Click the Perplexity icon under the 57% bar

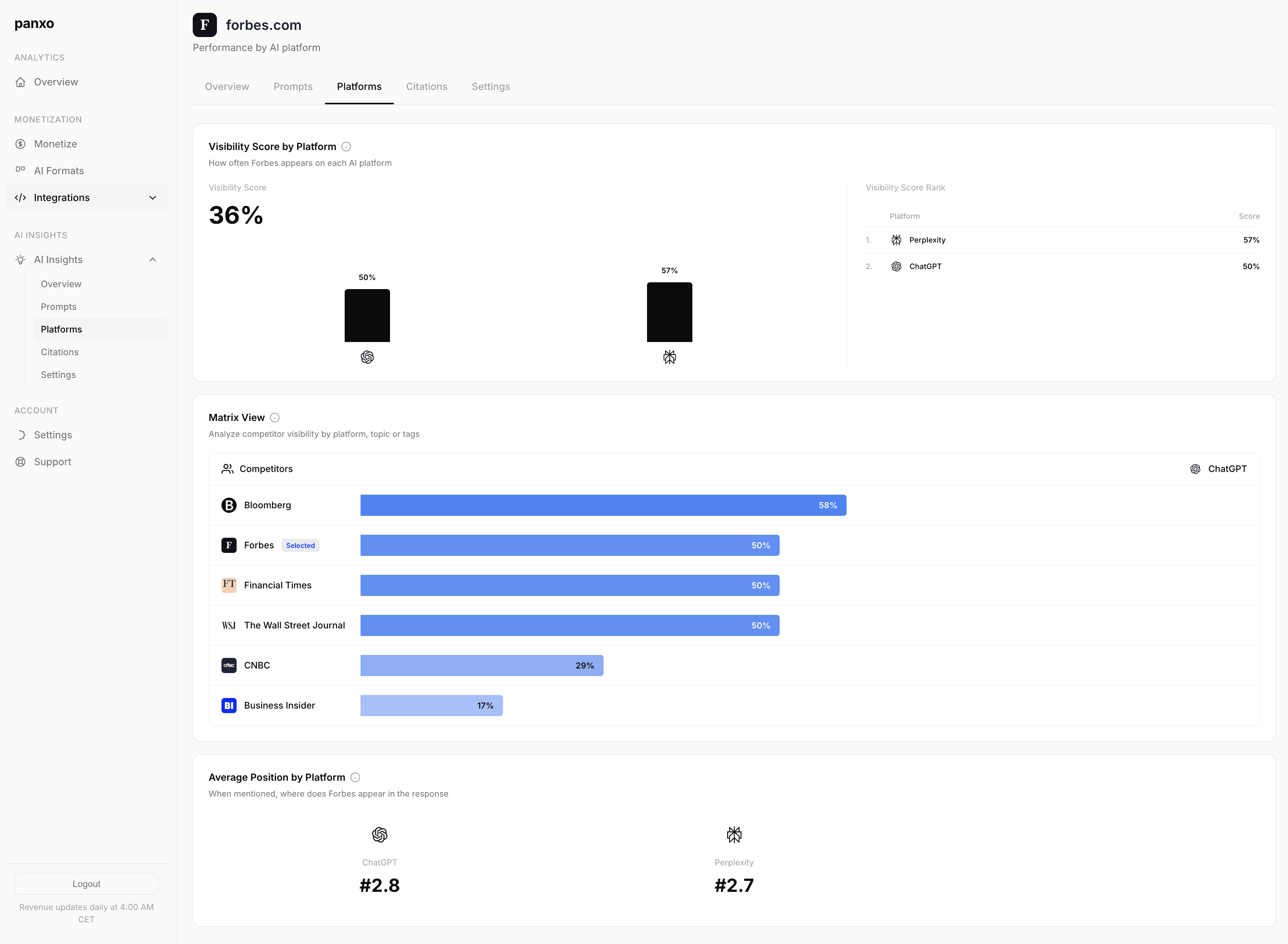[x=669, y=357]
